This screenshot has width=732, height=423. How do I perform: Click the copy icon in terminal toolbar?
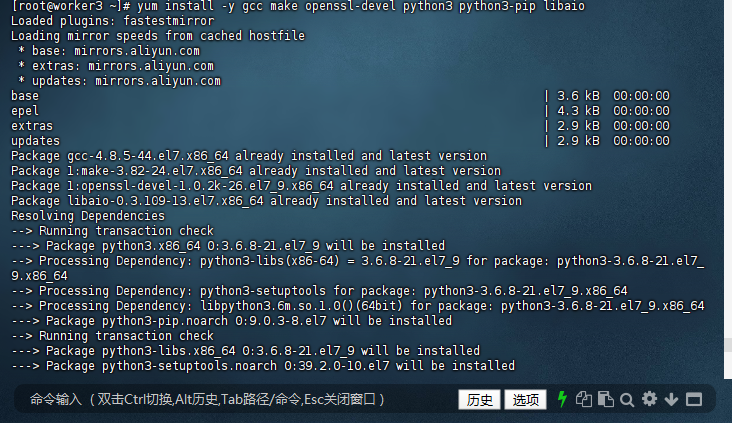click(584, 399)
